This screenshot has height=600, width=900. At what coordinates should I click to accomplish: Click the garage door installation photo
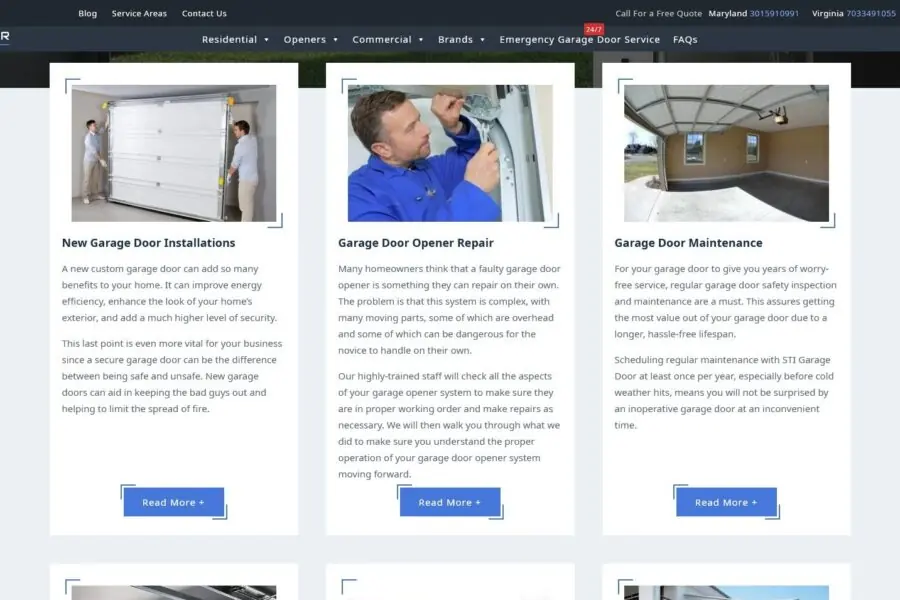pyautogui.click(x=174, y=153)
